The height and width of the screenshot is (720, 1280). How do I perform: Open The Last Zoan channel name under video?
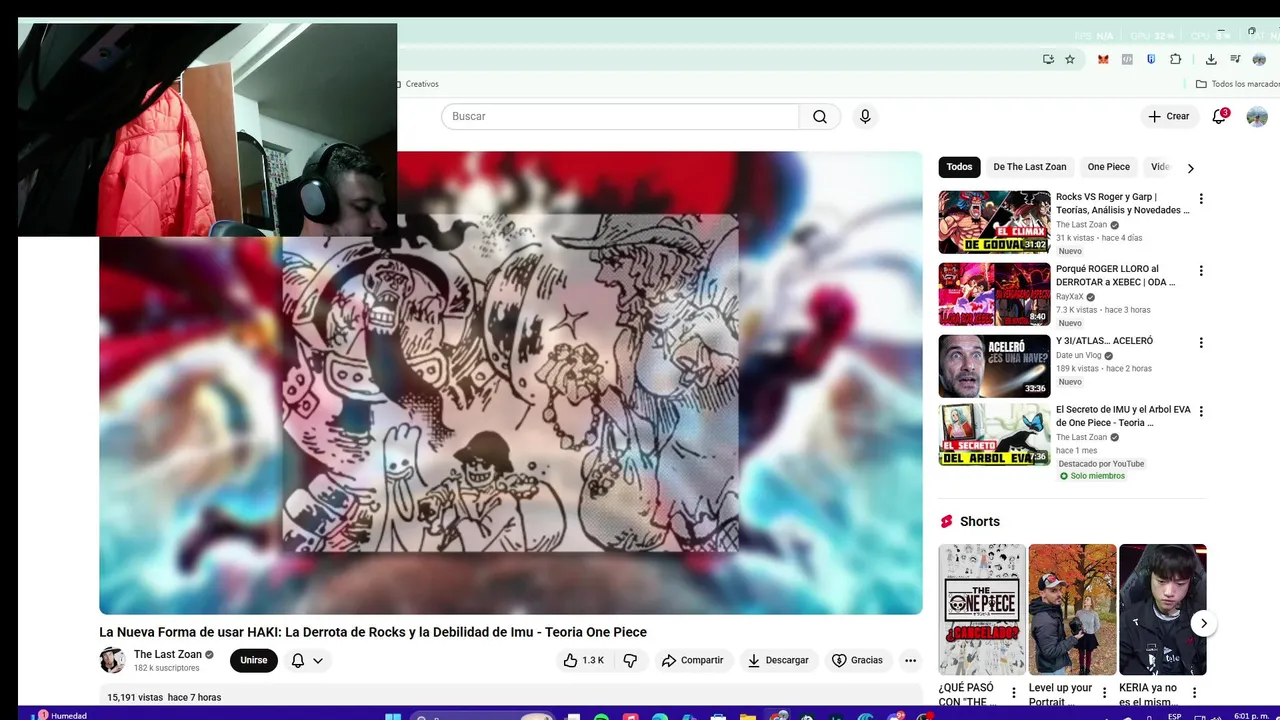click(x=168, y=654)
